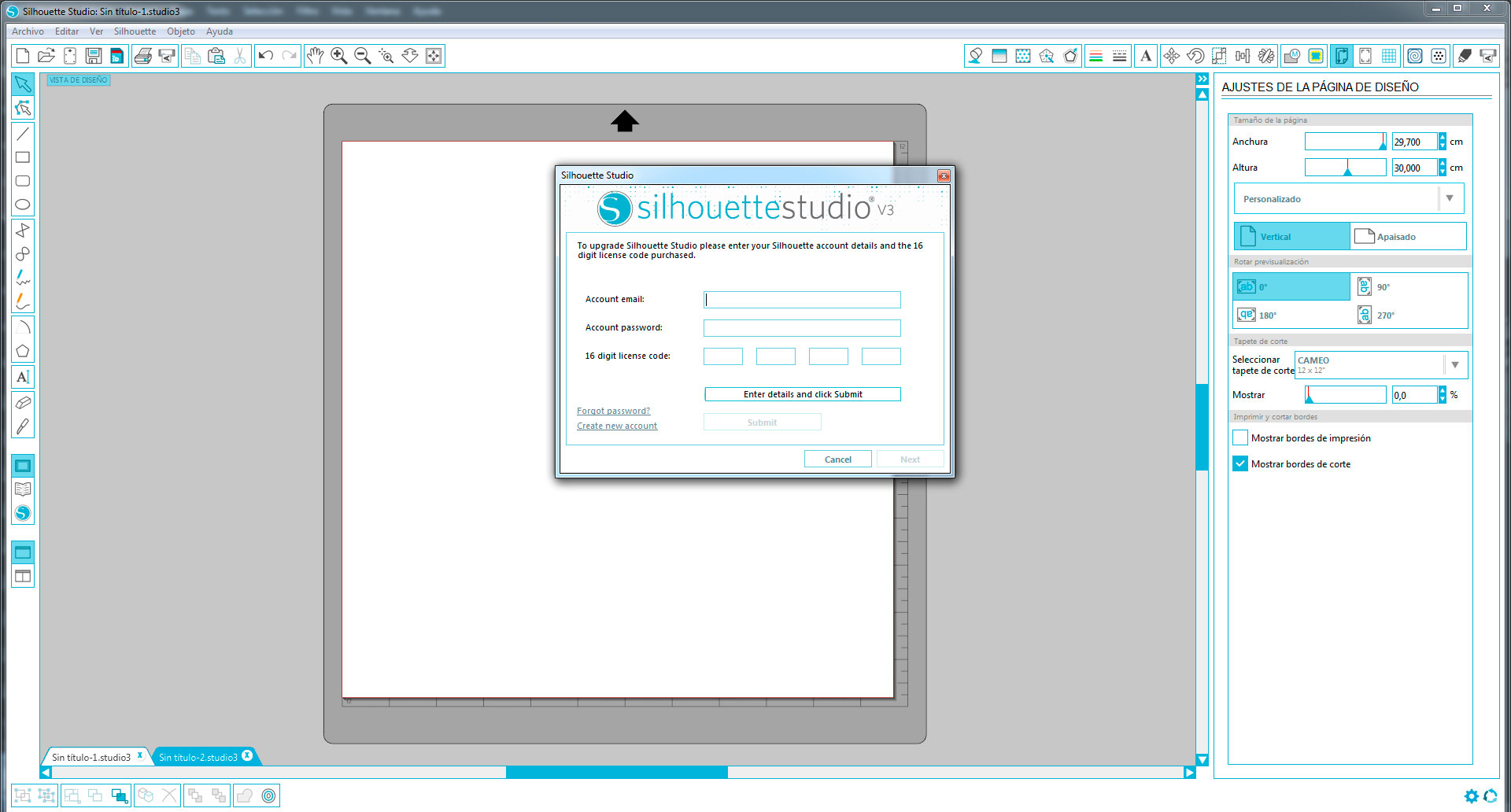Click the Zoom in magnifier icon
The height and width of the screenshot is (812, 1511).
coord(339,56)
